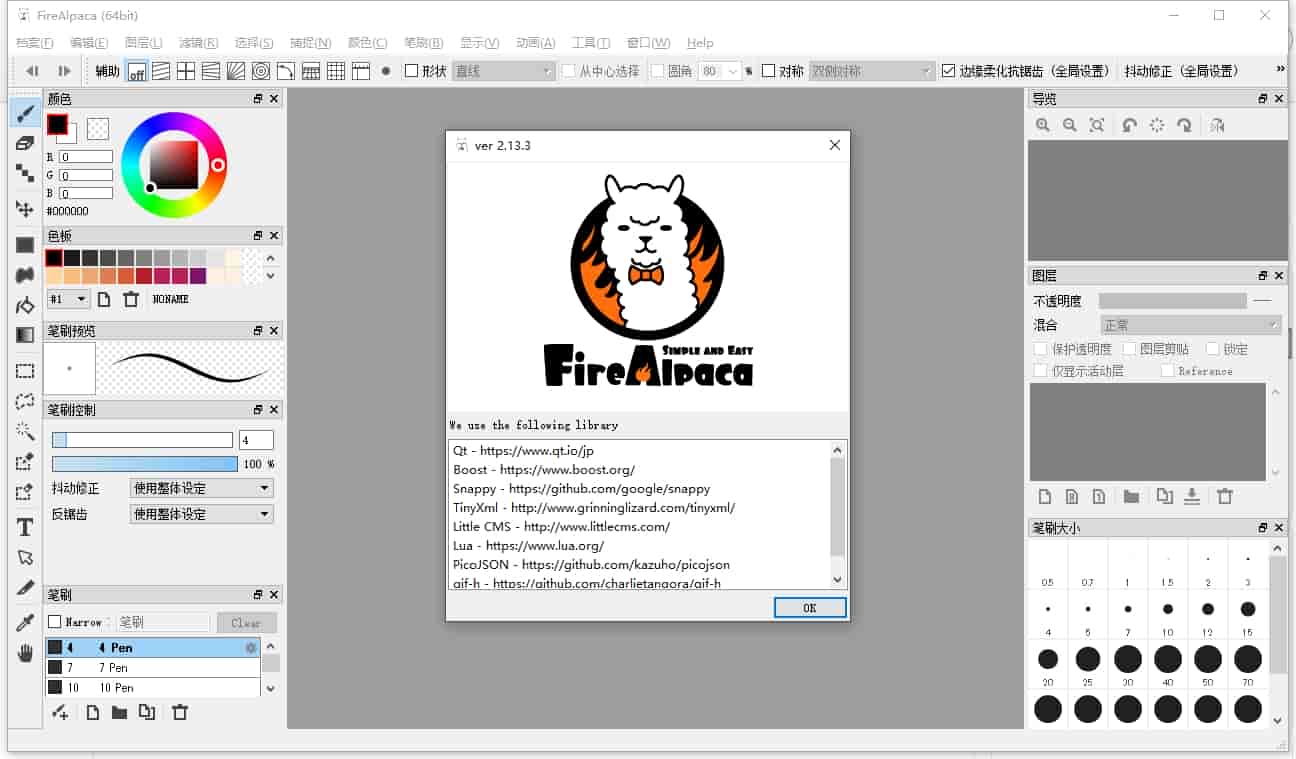Open the 反锯齿 dropdown
The height and width of the screenshot is (759, 1296).
tap(201, 514)
